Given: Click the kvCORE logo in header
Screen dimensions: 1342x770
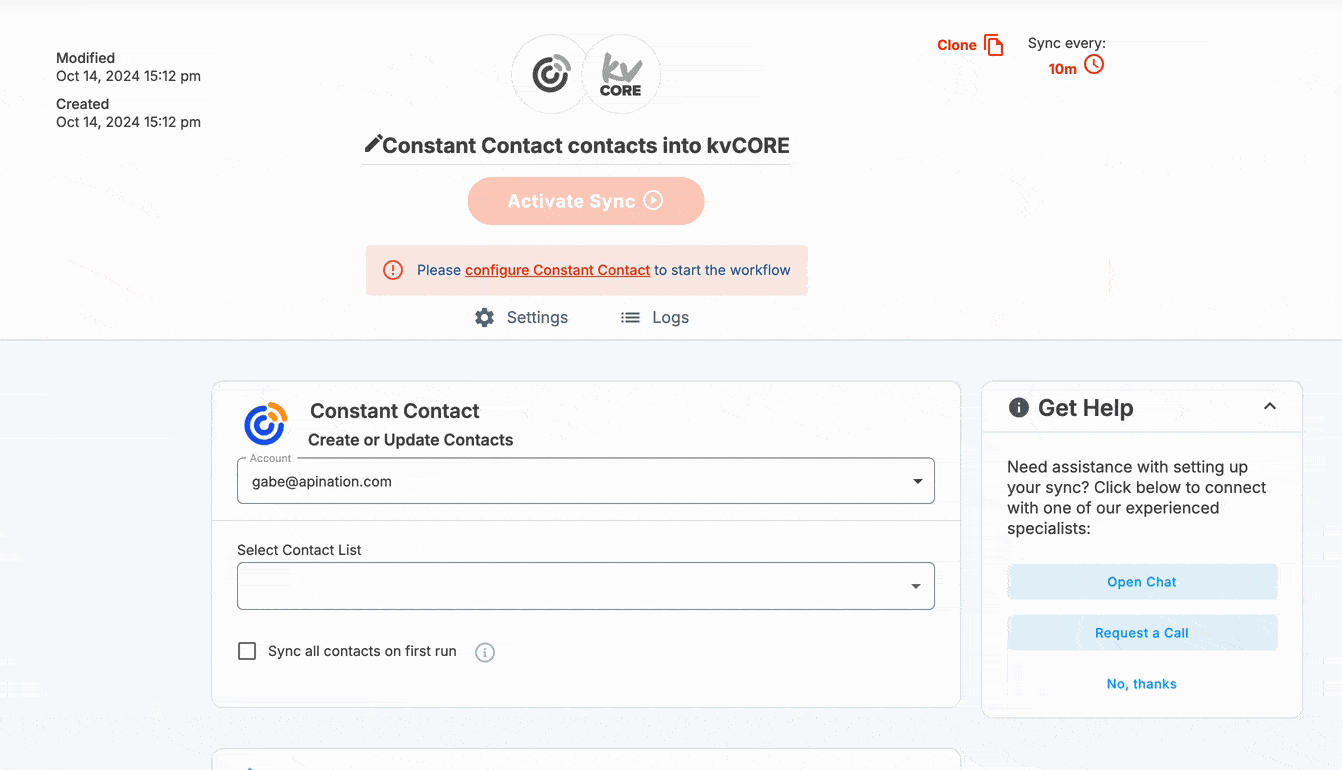Looking at the screenshot, I should [x=621, y=74].
